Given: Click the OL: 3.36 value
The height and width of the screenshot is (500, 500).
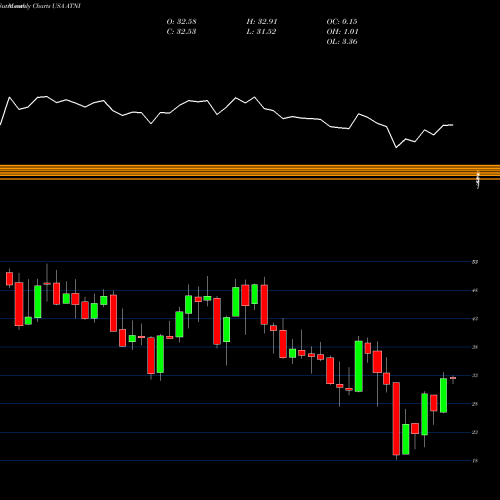Looking at the screenshot, I should (x=342, y=42).
